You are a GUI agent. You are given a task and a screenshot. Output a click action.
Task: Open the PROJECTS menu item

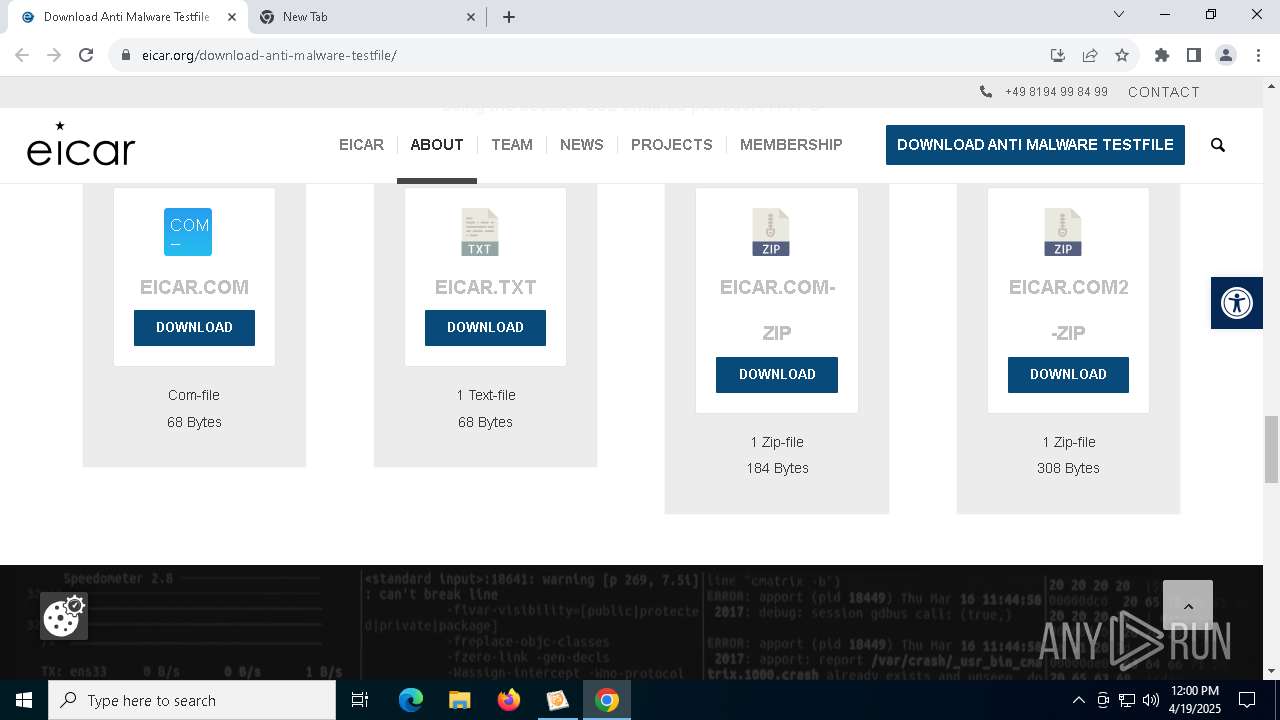pos(672,145)
